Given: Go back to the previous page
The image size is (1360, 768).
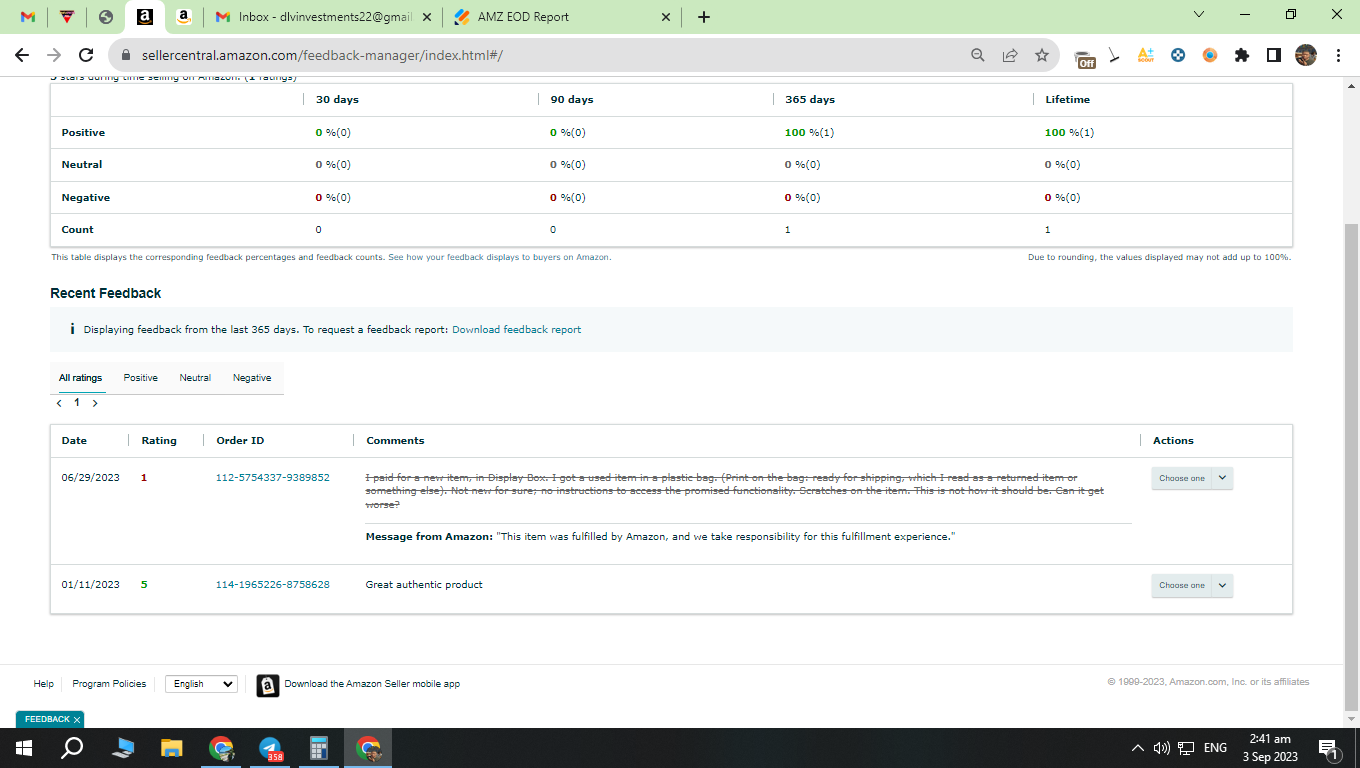Looking at the screenshot, I should point(23,55).
